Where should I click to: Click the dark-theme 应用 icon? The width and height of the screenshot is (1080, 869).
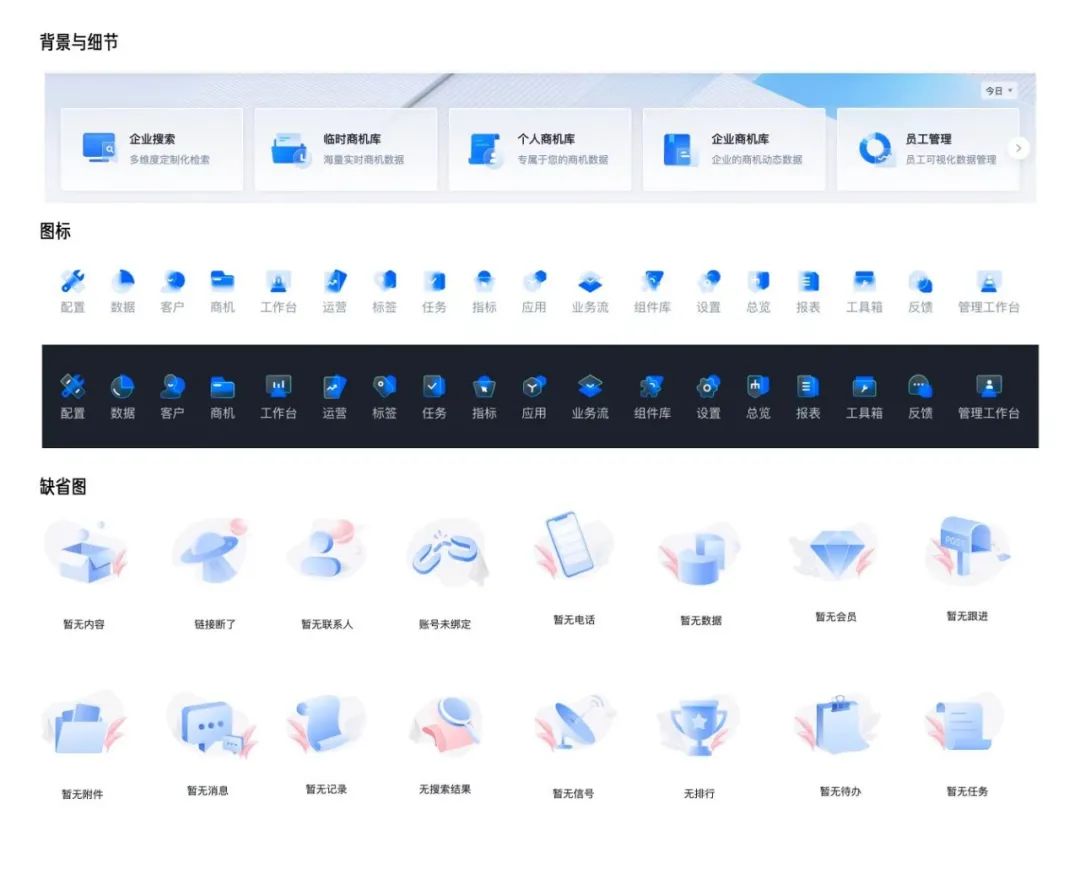click(534, 386)
